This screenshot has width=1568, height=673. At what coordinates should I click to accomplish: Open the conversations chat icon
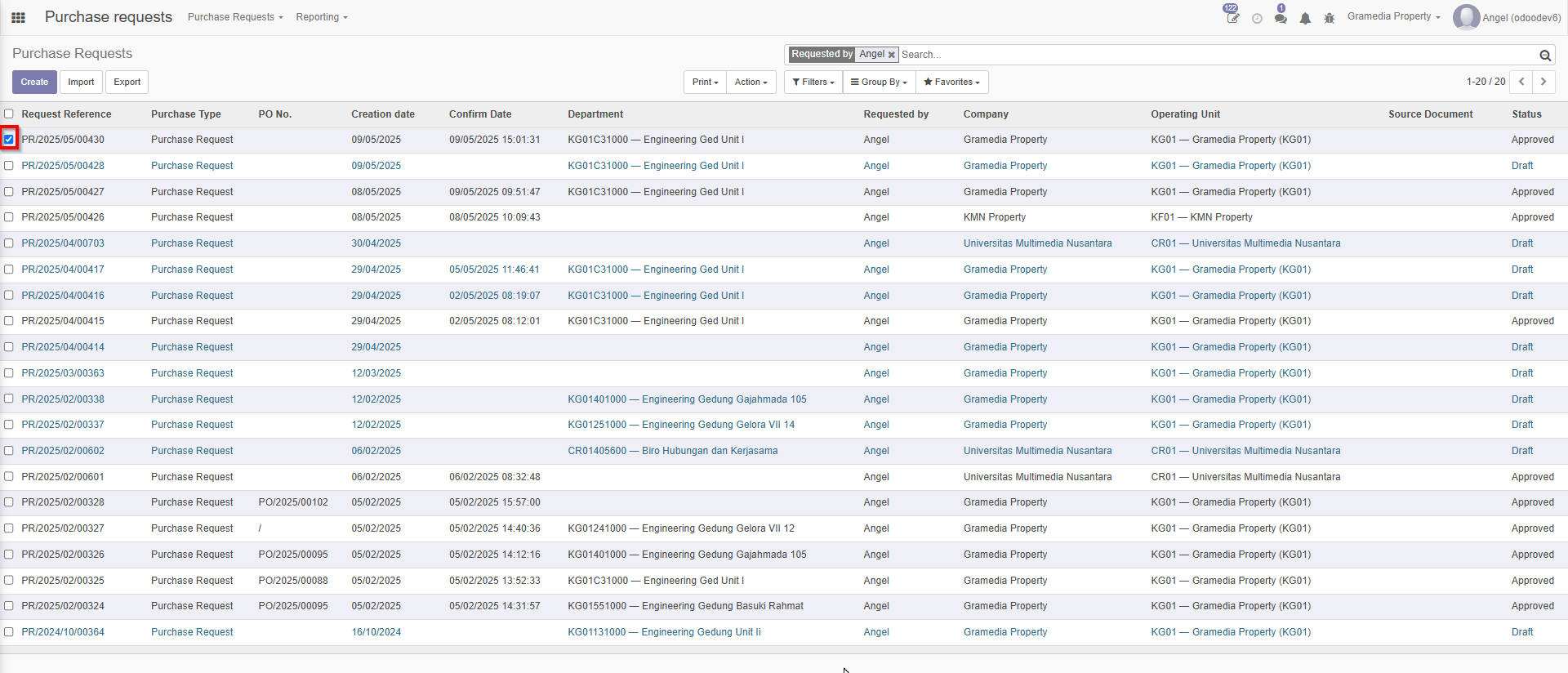tap(1281, 16)
